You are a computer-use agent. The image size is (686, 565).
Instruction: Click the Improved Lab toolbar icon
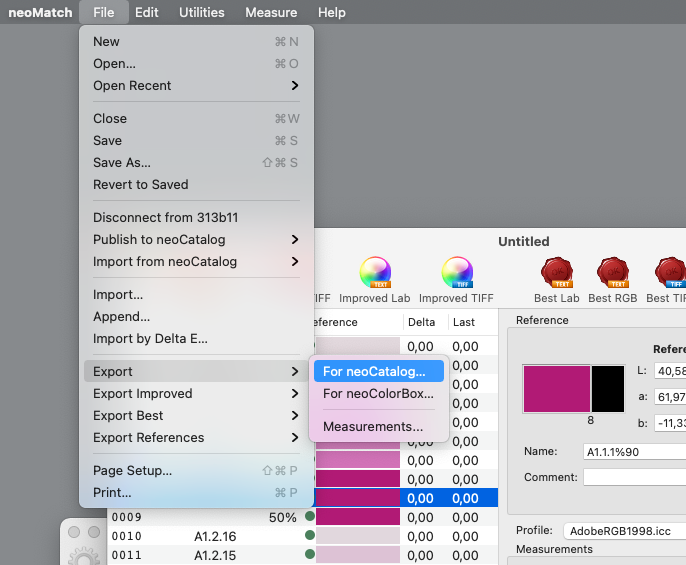click(x=375, y=272)
